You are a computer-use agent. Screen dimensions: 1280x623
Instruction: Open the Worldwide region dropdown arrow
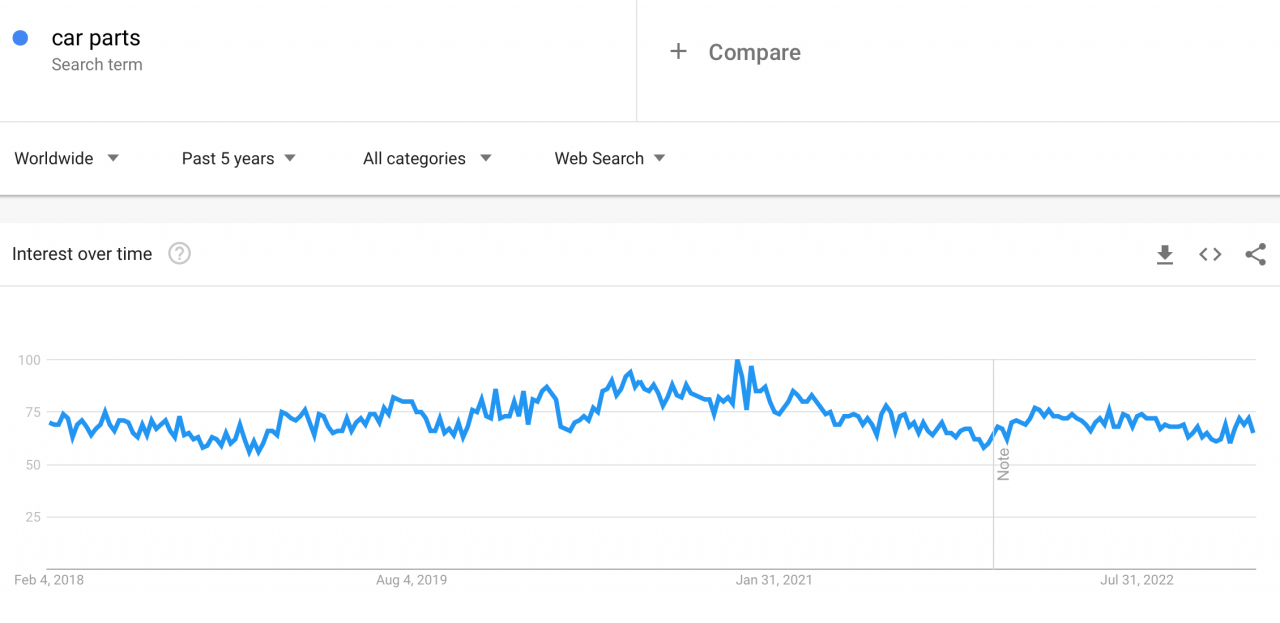[113, 158]
